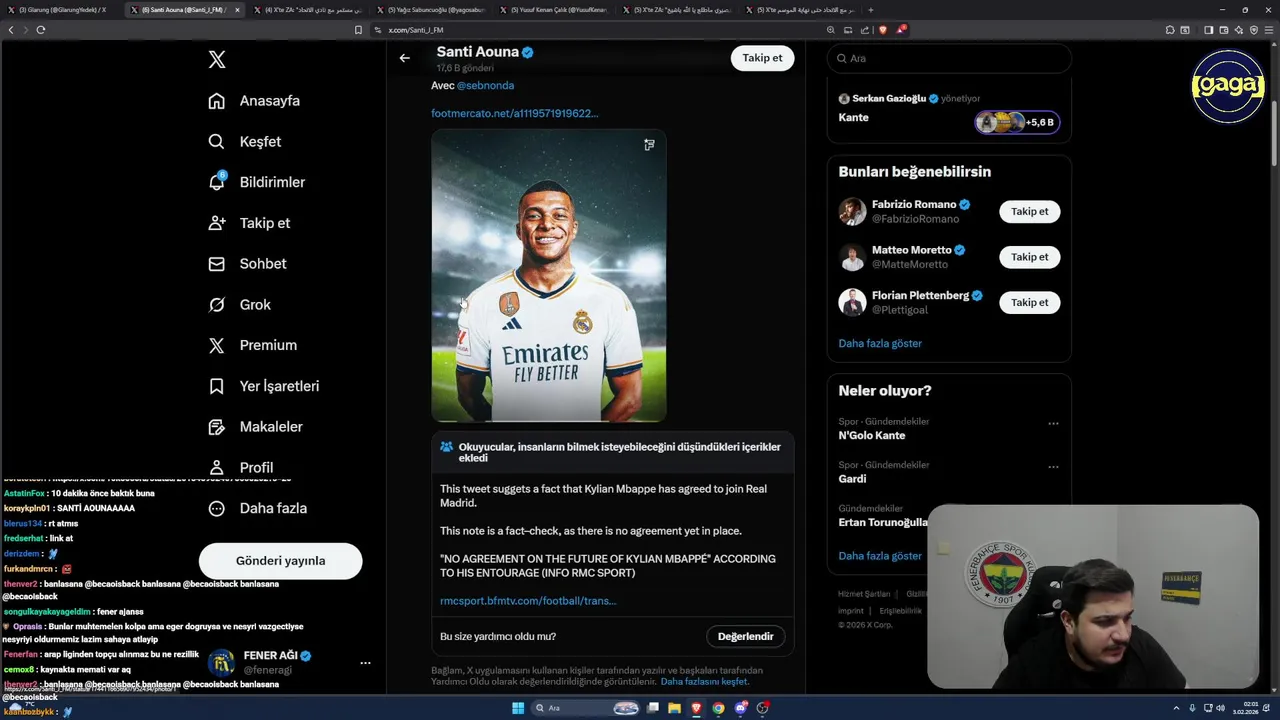Click the bookmark icon in address bar
1280x720 pixels.
(x=359, y=30)
